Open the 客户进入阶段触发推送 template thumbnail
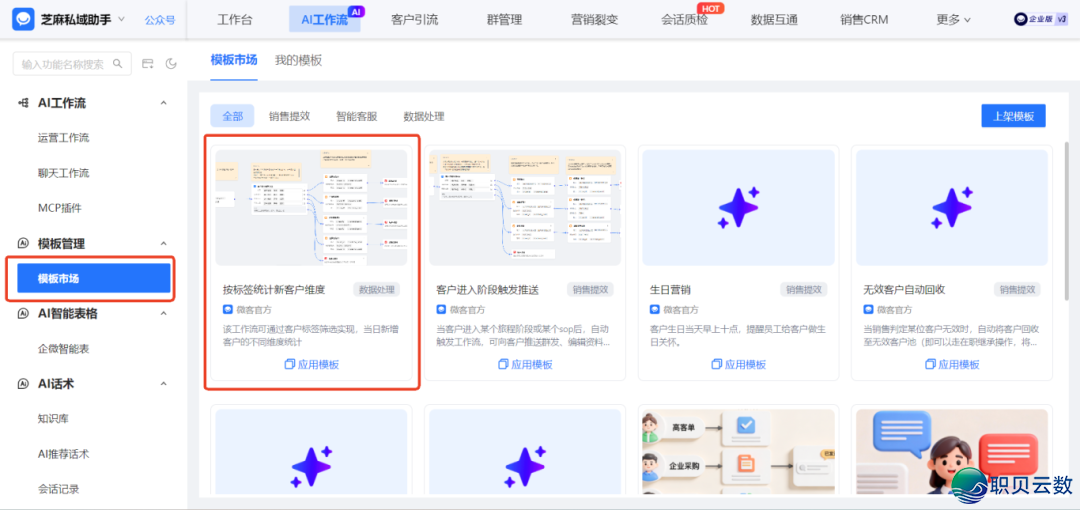Image resolution: width=1080 pixels, height=510 pixels. (x=525, y=207)
